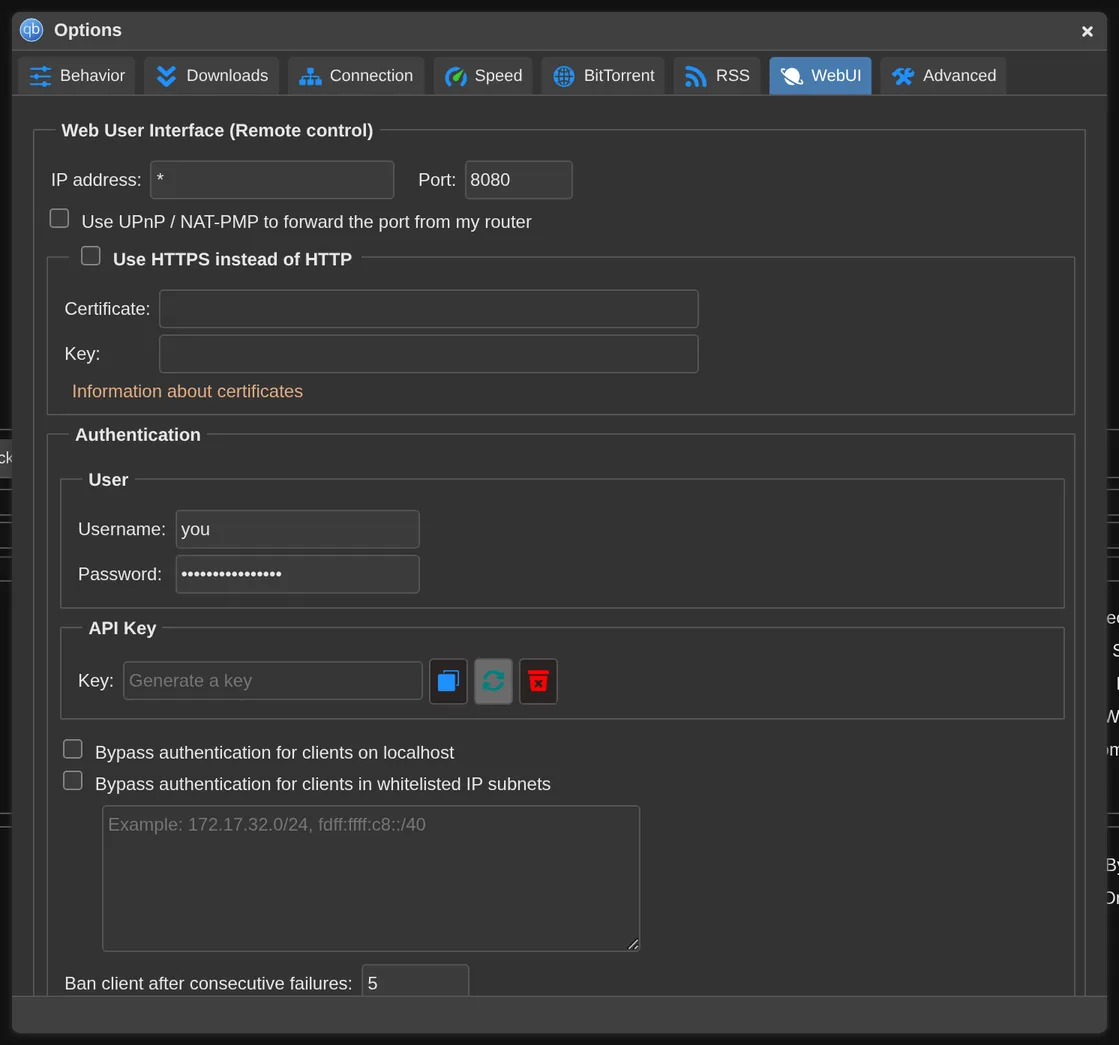Click the subnet text area resize handle
The image size is (1119, 1045).
pos(633,944)
